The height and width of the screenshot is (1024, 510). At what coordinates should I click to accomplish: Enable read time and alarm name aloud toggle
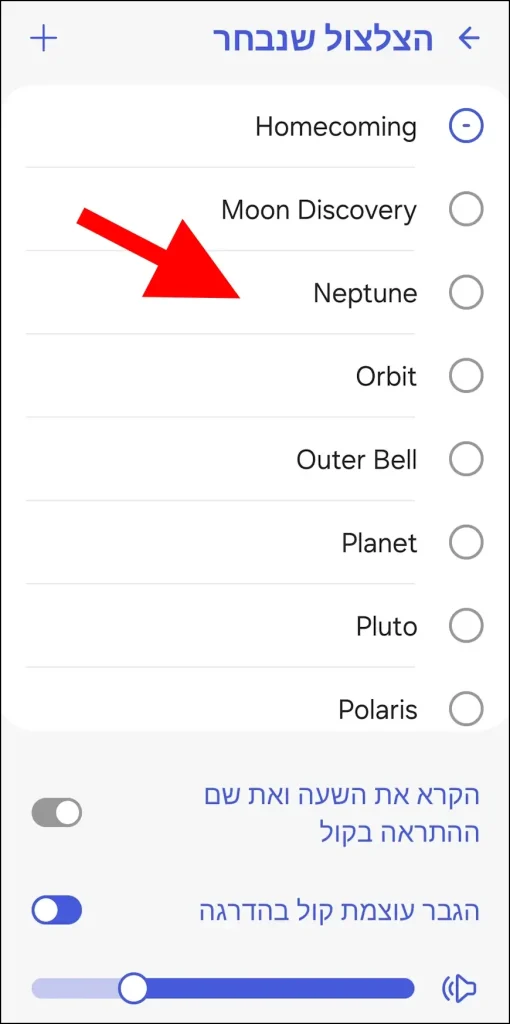[57, 813]
